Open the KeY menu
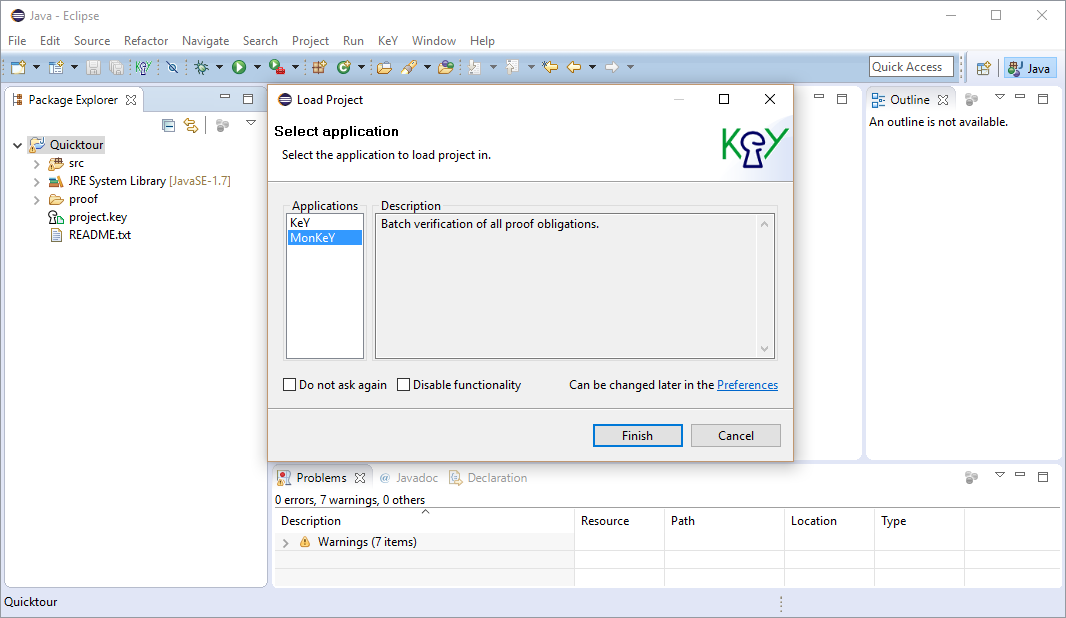Screen dimensions: 1066x618 pyautogui.click(x=388, y=41)
